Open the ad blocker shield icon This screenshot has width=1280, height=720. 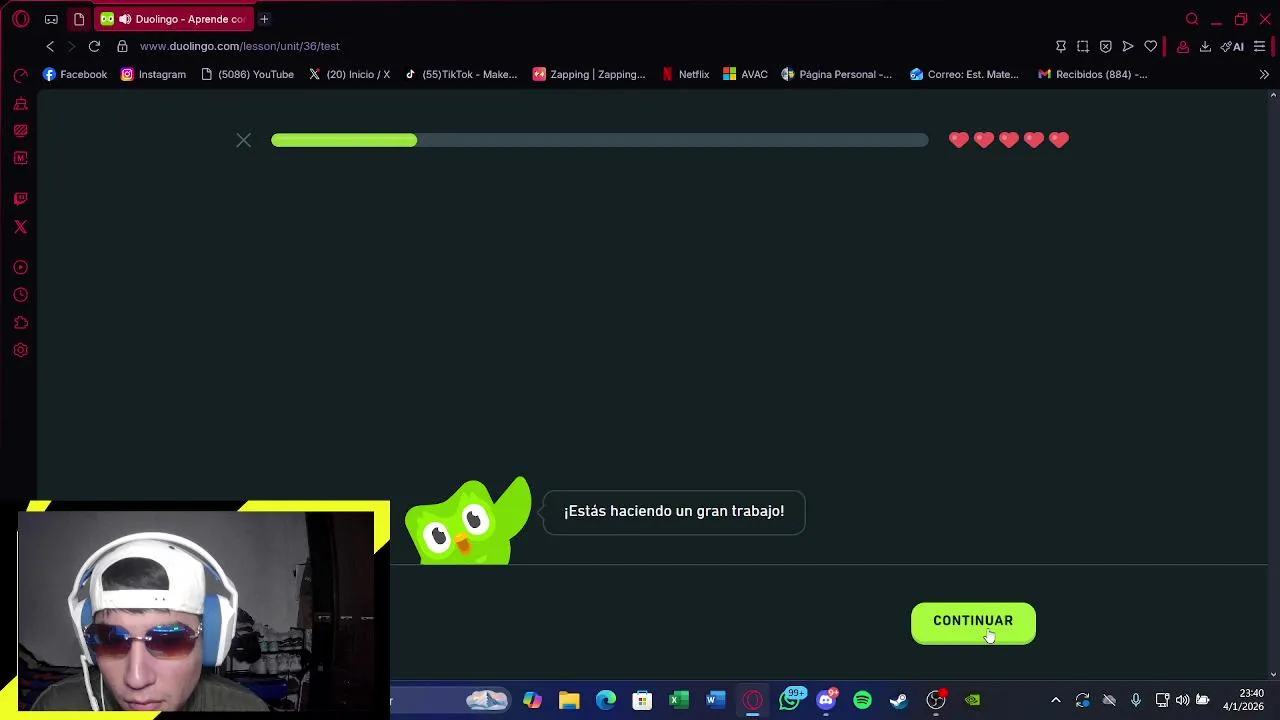click(1106, 46)
